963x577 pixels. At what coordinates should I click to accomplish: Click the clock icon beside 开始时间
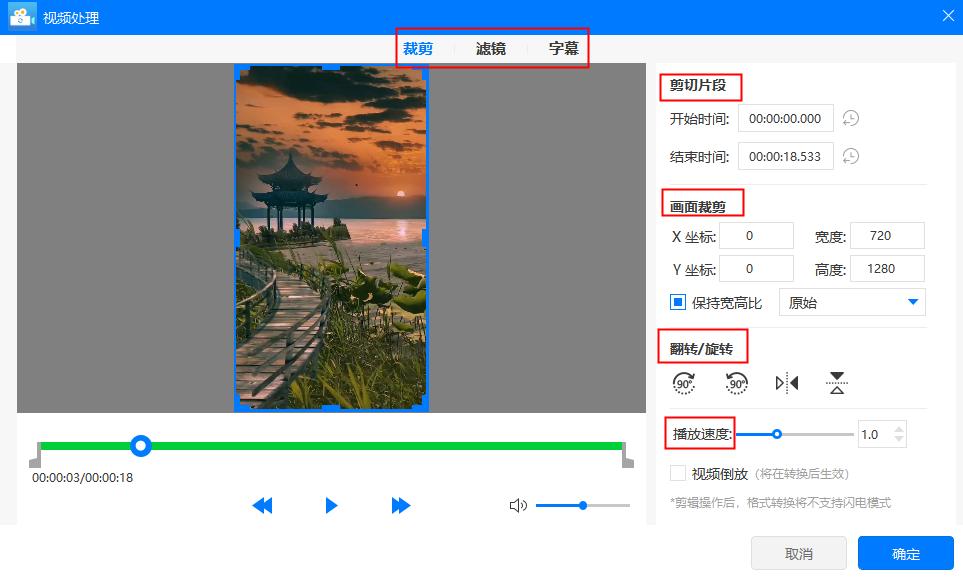(x=853, y=118)
